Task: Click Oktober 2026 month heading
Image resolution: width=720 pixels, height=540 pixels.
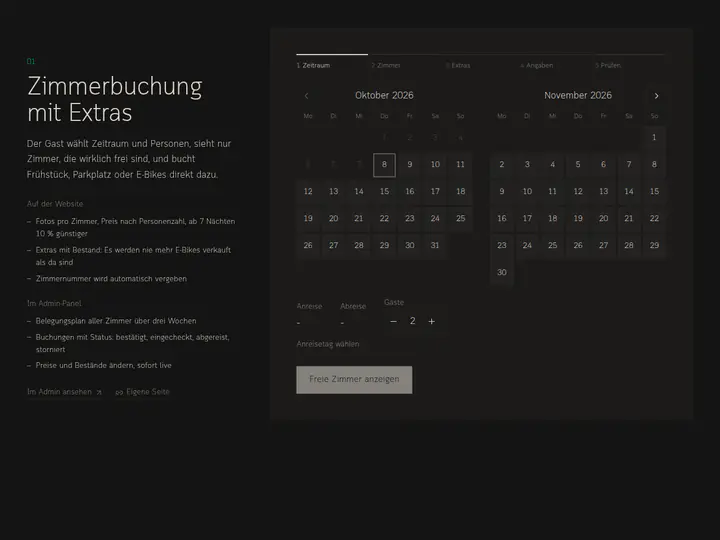Action: (x=384, y=96)
